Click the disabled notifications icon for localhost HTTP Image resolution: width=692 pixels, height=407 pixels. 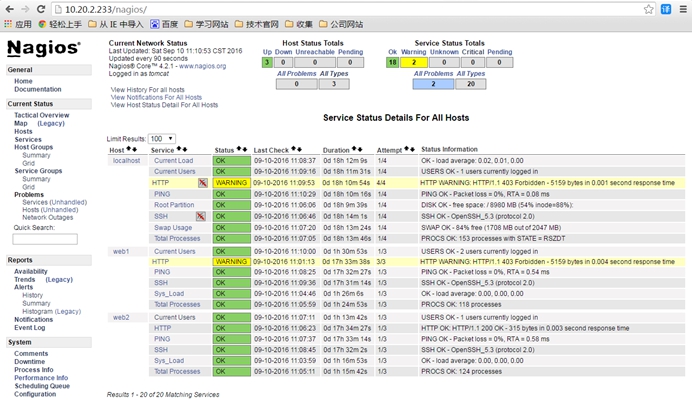[x=203, y=183]
